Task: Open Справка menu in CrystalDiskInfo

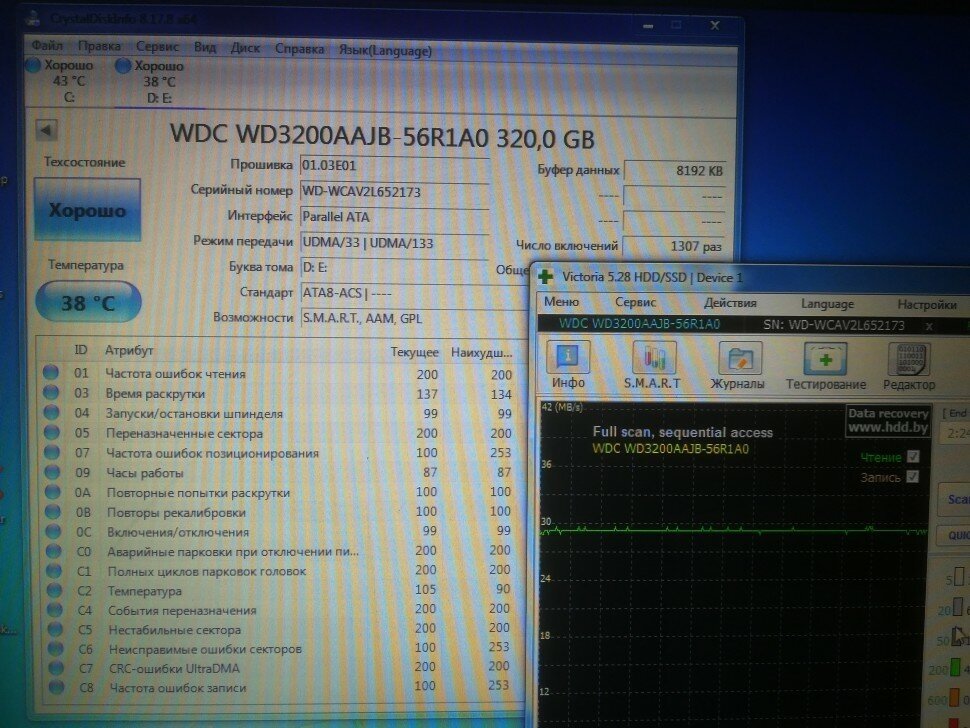Action: click(x=299, y=48)
